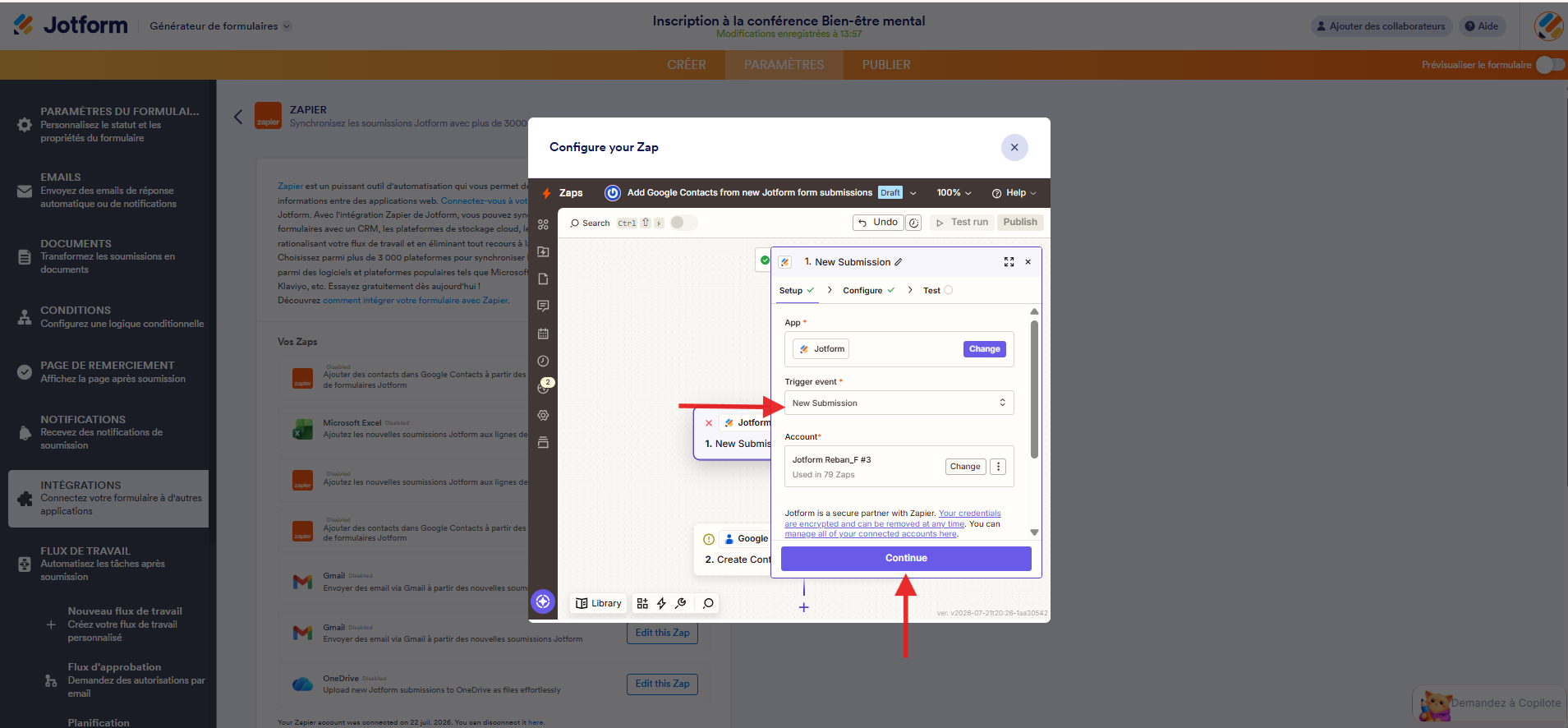The image size is (1568, 728).
Task: Open the calendar icon in Zapier sidebar
Action: [x=543, y=334]
